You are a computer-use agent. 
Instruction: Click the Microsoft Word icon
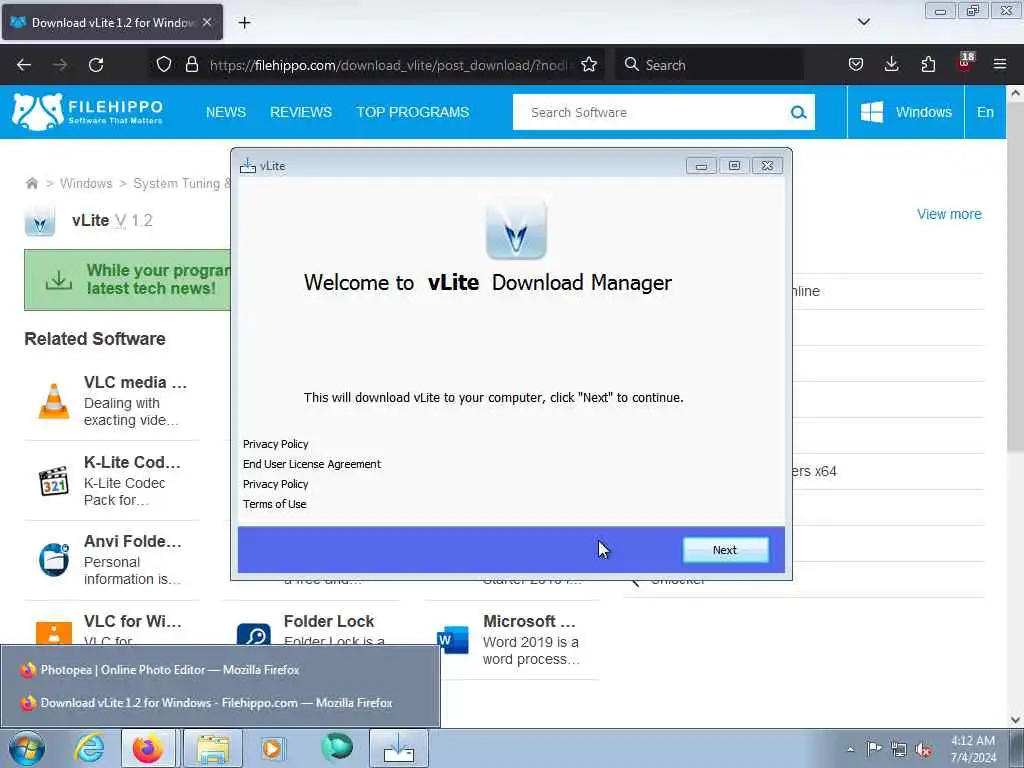(453, 639)
